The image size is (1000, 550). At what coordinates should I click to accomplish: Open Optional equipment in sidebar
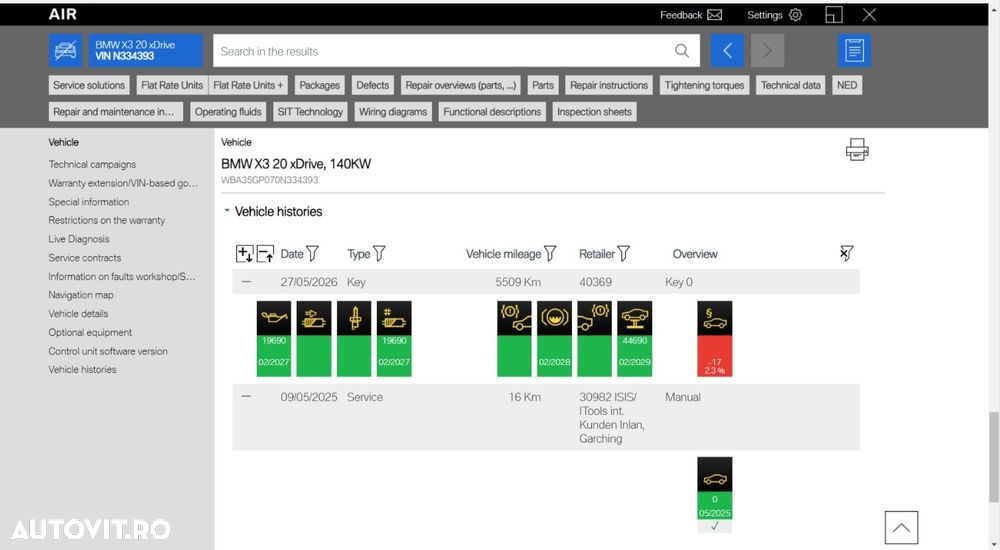91,332
